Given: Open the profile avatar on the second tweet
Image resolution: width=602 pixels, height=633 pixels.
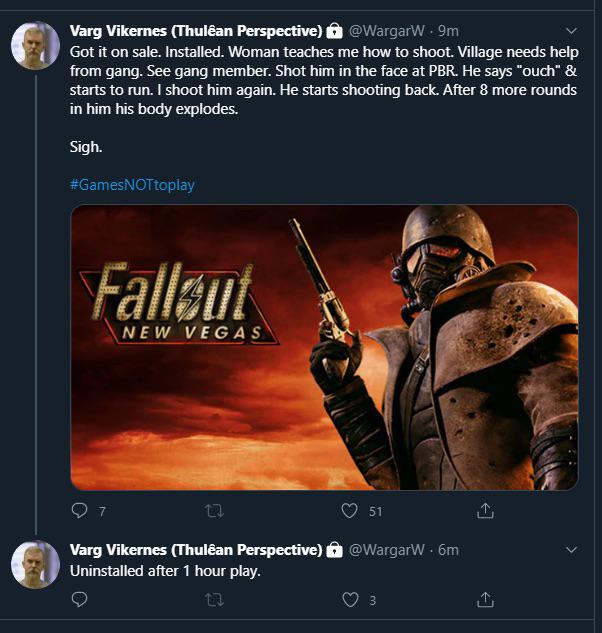Looking at the screenshot, I should point(36,564).
